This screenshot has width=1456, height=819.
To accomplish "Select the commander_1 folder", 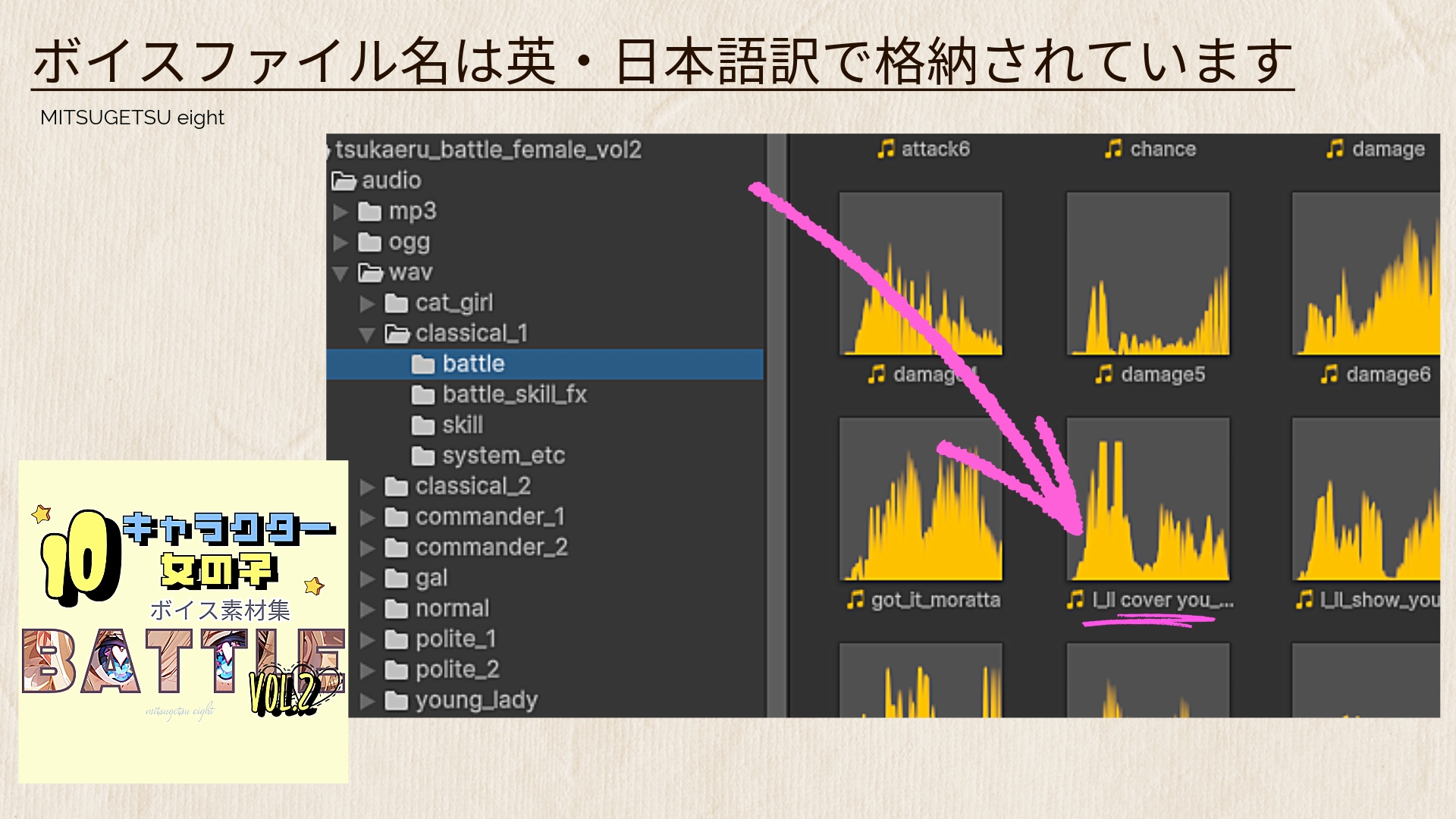I will pos(489,517).
